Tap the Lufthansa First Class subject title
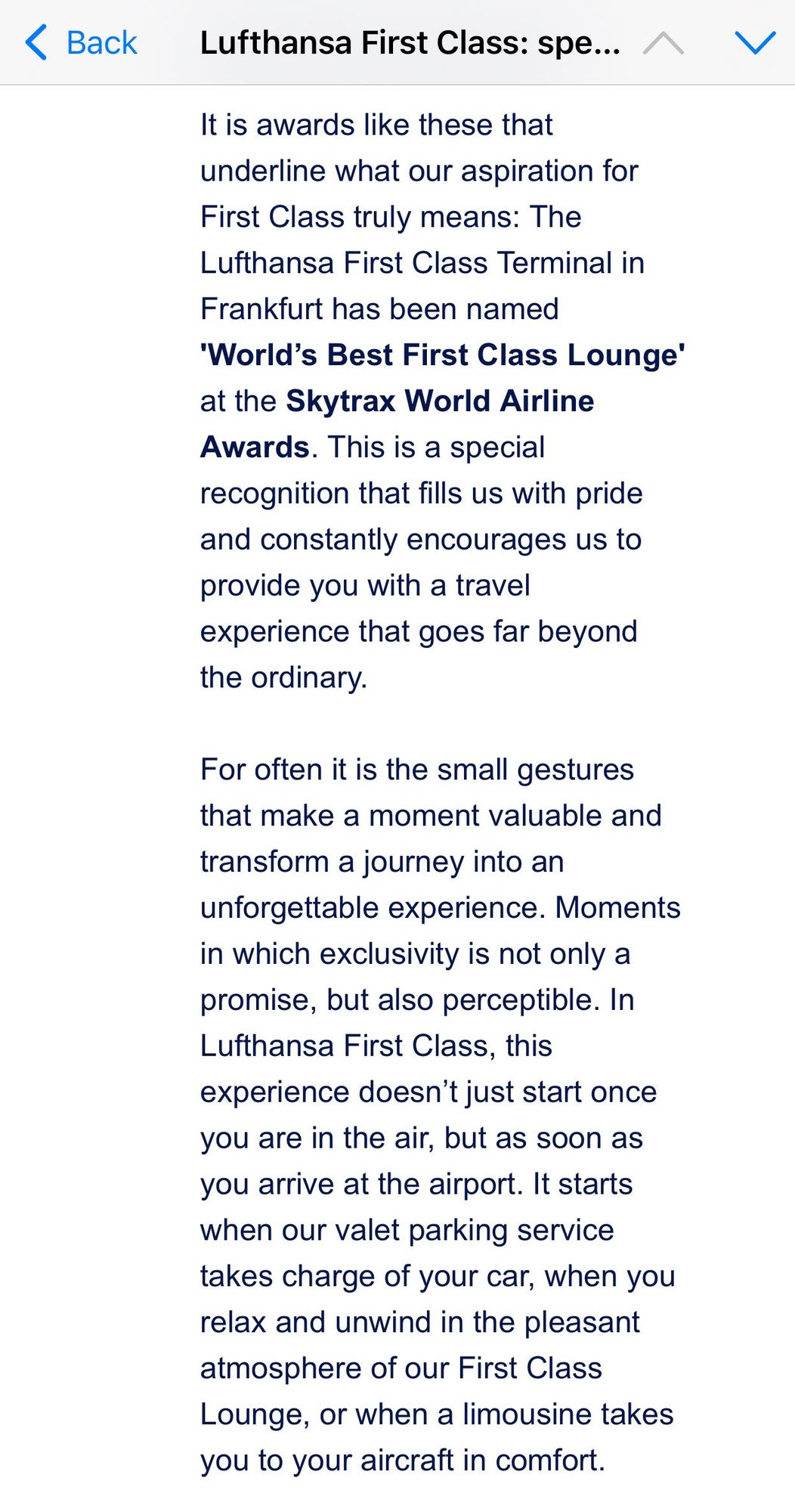The width and height of the screenshot is (795, 1512). [x=410, y=43]
